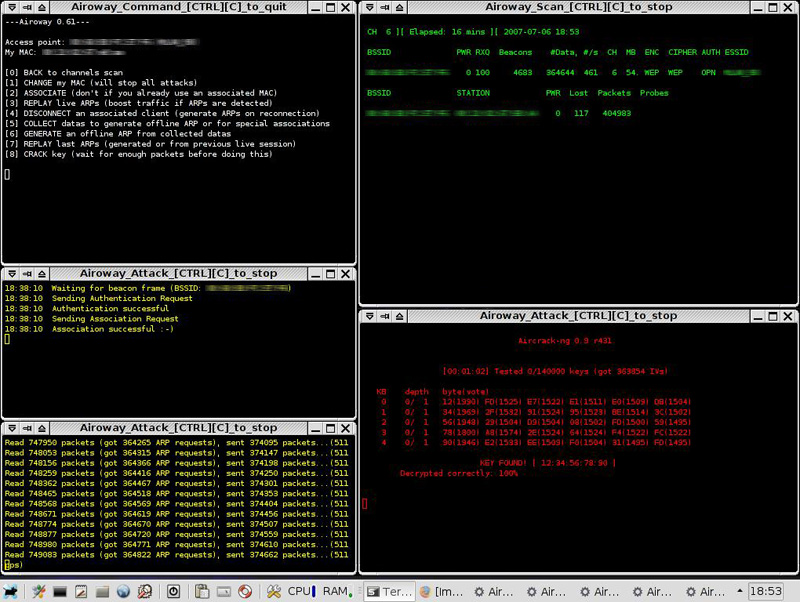The image size is (800, 602).
Task: Toggle the pin icon on Airoway_Scan window
Action: (x=385, y=7)
